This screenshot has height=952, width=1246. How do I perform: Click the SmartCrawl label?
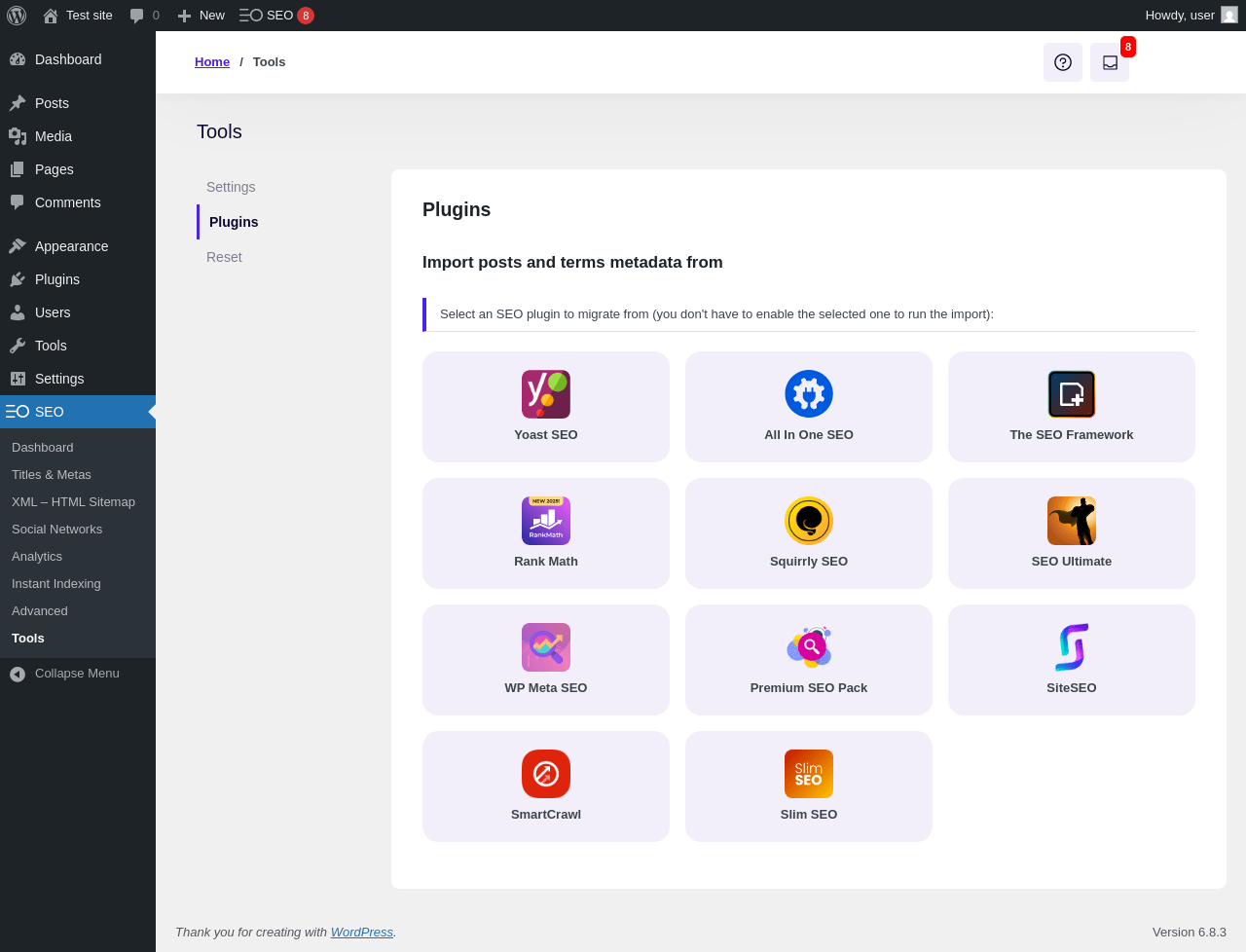(546, 815)
